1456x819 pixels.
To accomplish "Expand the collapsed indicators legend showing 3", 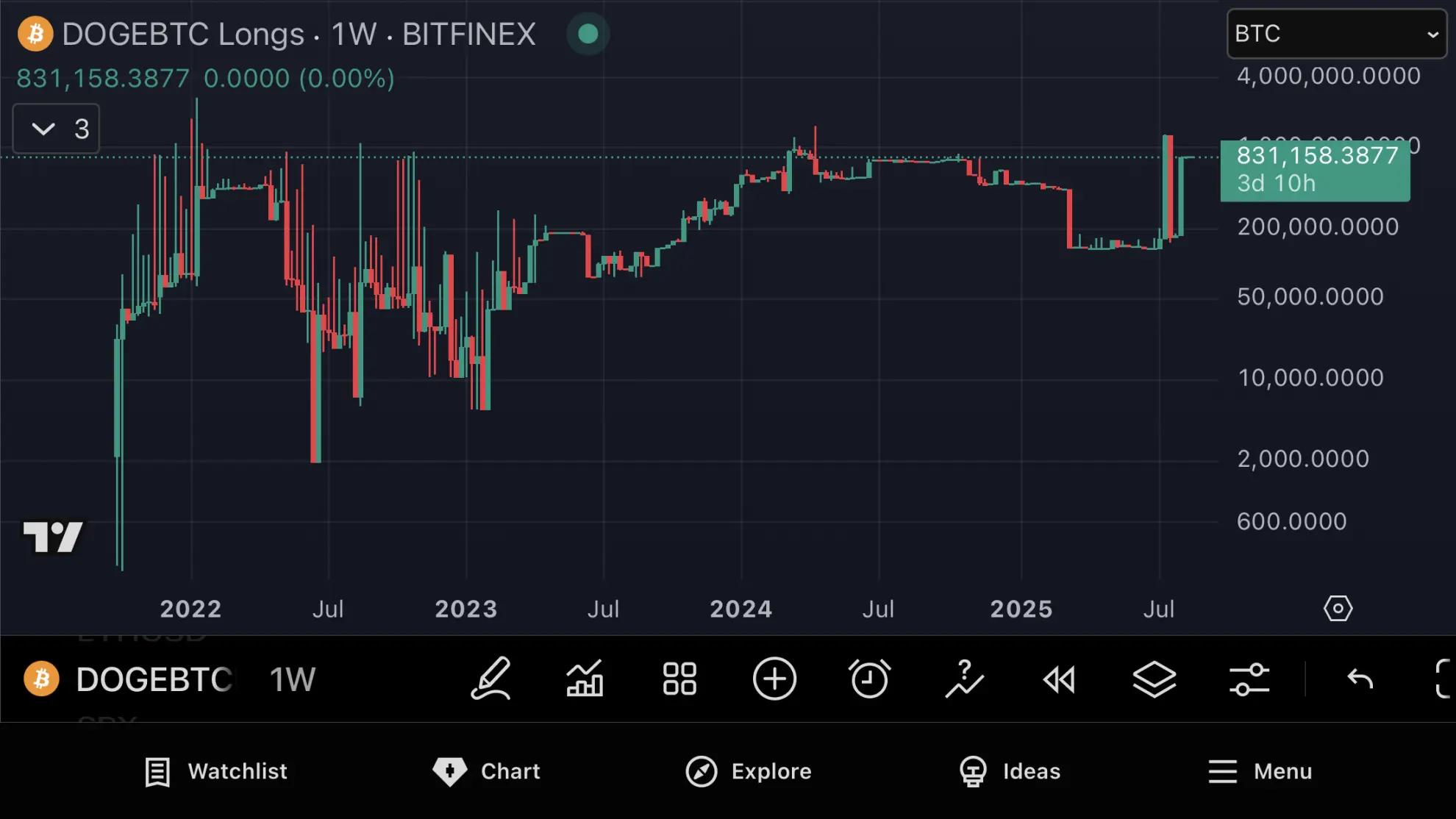I will (57, 129).
